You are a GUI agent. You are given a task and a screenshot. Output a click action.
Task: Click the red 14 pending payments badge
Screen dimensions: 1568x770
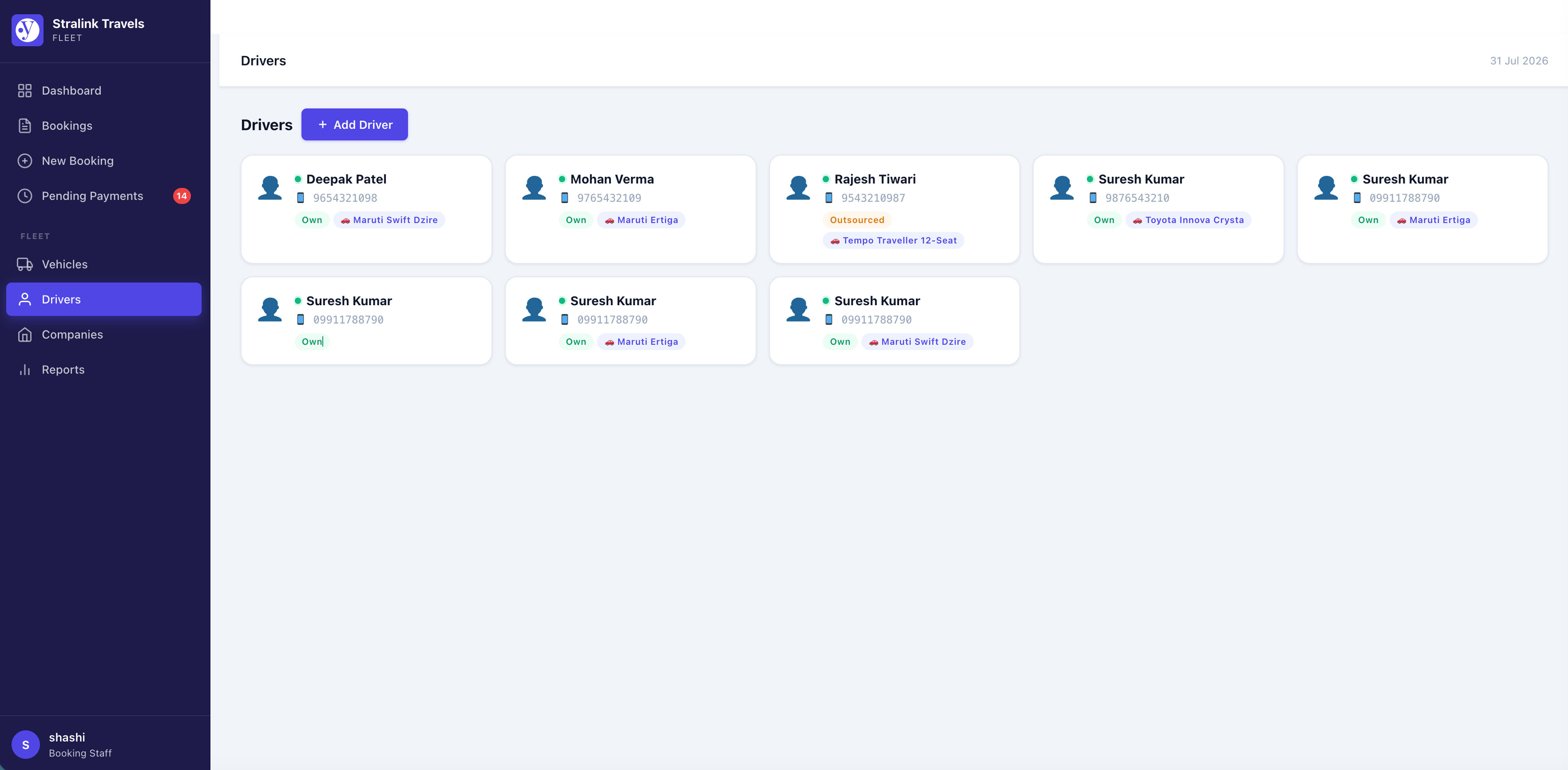(x=181, y=196)
